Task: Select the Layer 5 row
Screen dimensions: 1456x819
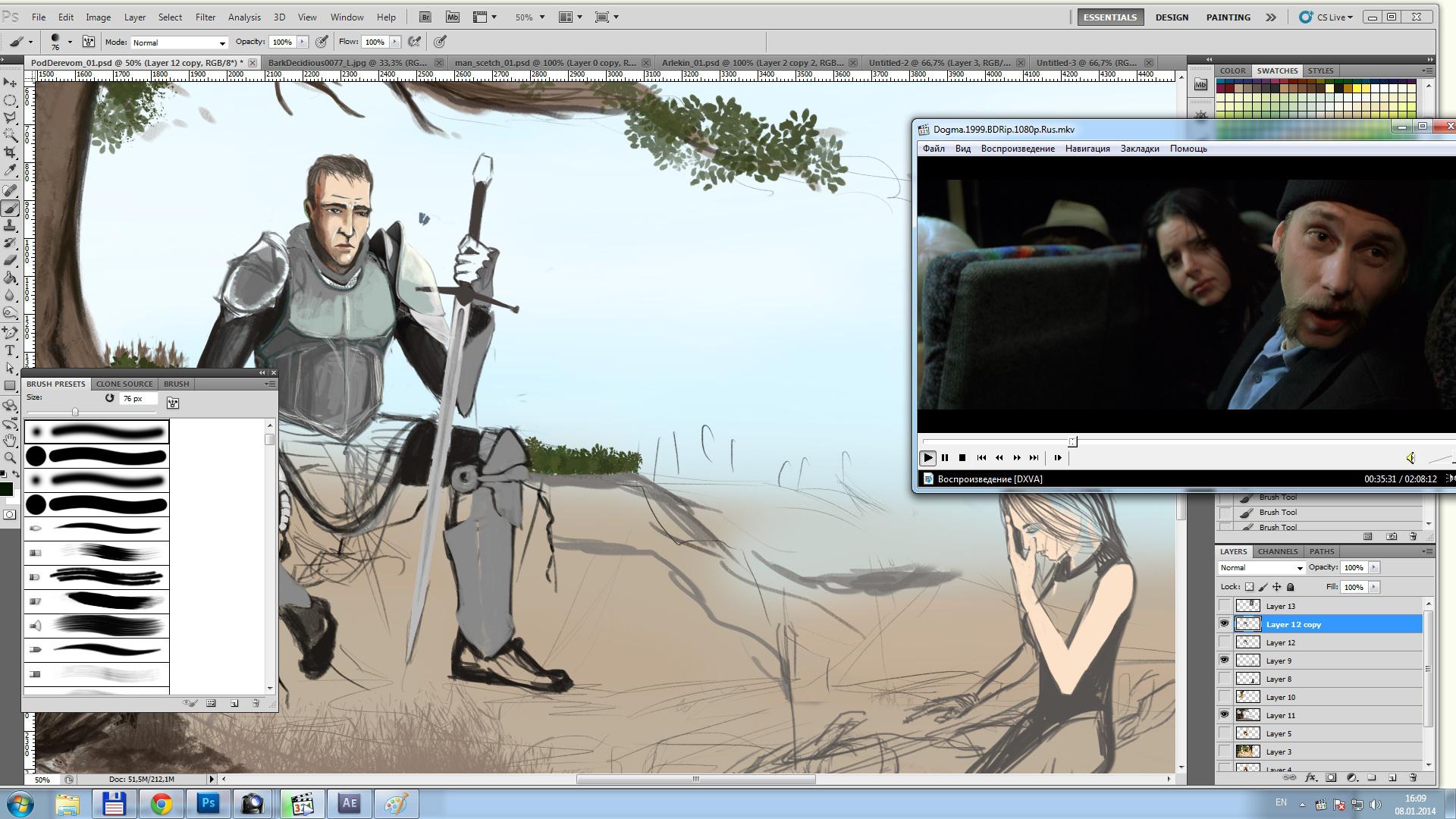Action: coord(1319,733)
